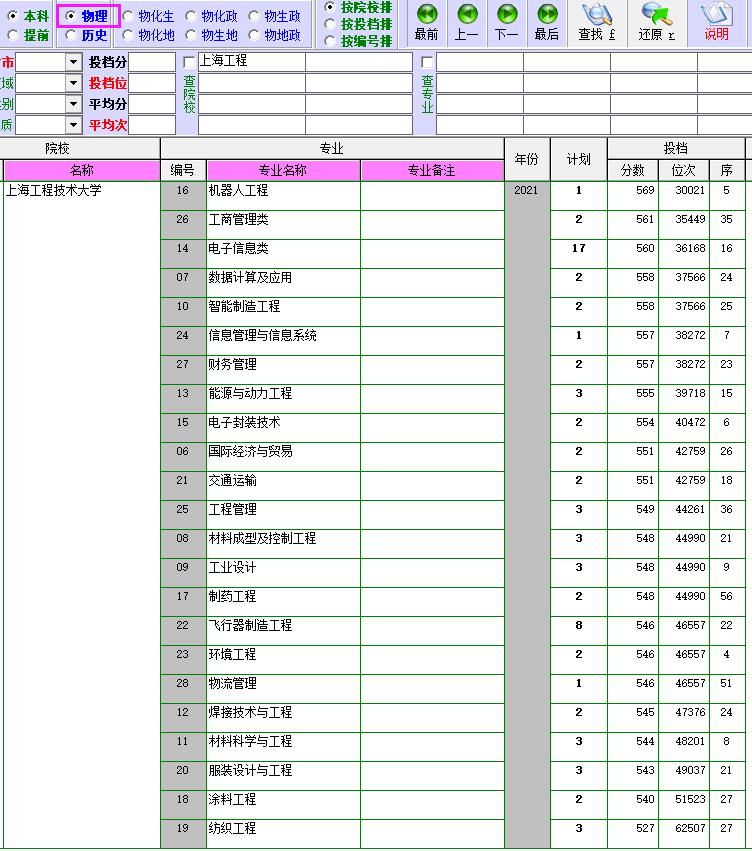Click the first 查专业 search field
The height and width of the screenshot is (851, 752).
point(480,62)
